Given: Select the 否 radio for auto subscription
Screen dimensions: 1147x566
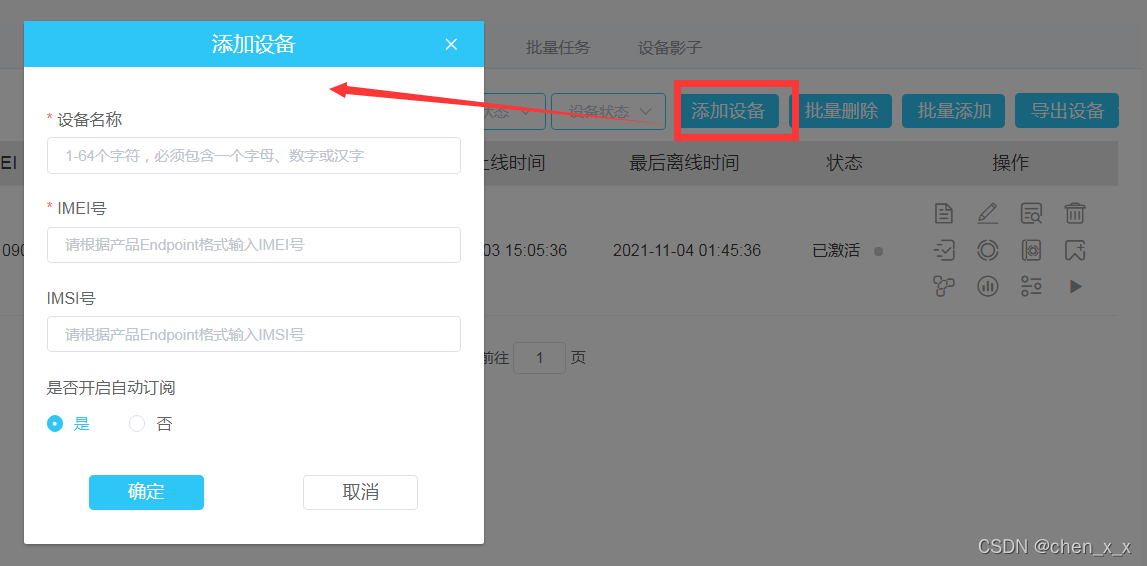Looking at the screenshot, I should (x=137, y=423).
